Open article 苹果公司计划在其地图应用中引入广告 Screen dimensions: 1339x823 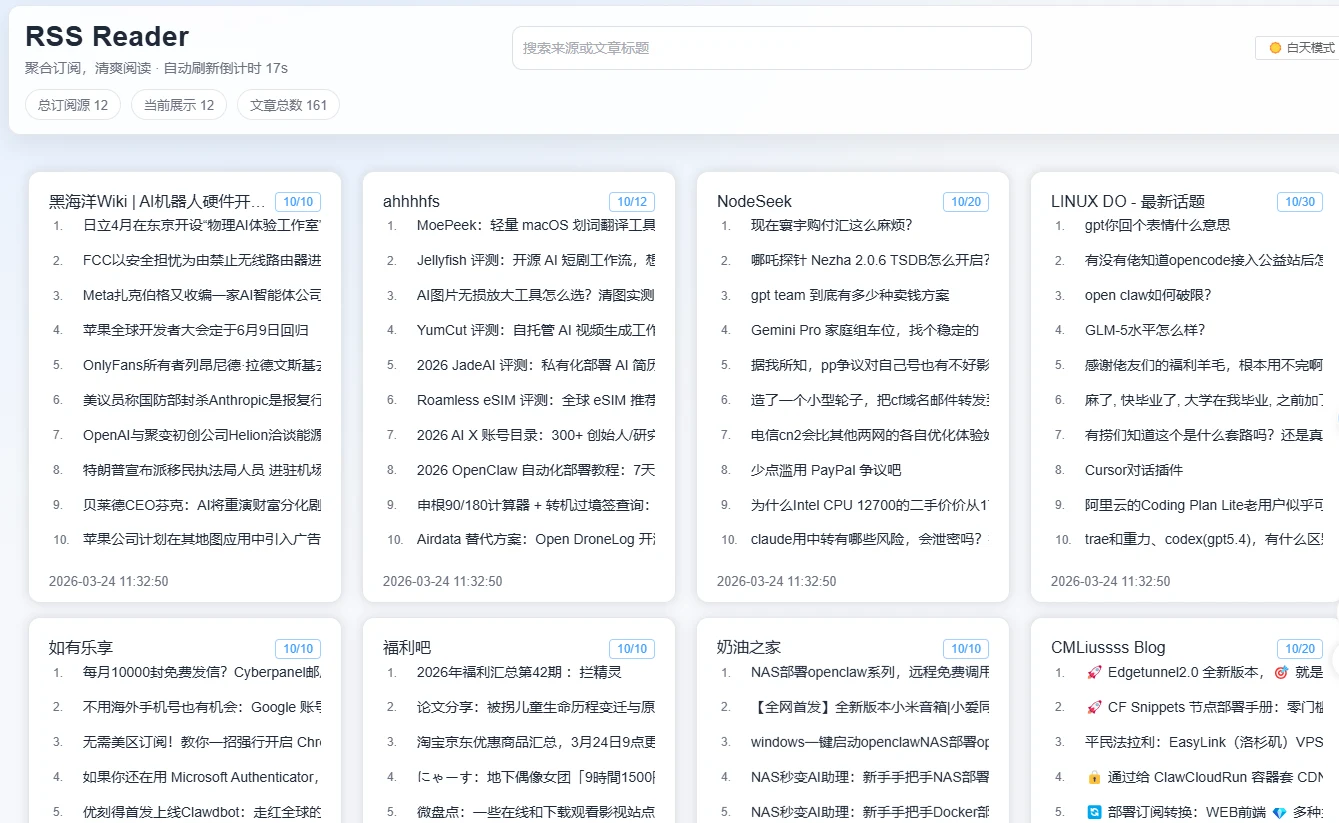(x=202, y=539)
